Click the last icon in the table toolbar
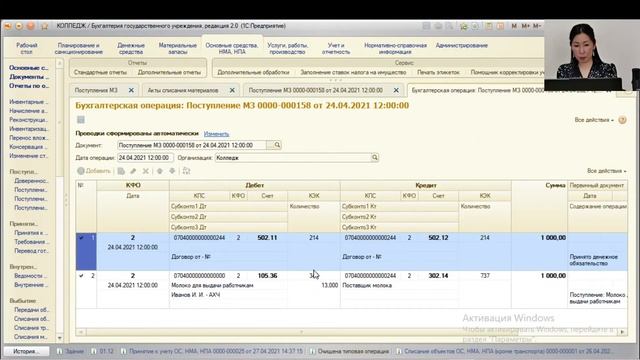Screen dimensions: 640x360 [x=186, y=171]
